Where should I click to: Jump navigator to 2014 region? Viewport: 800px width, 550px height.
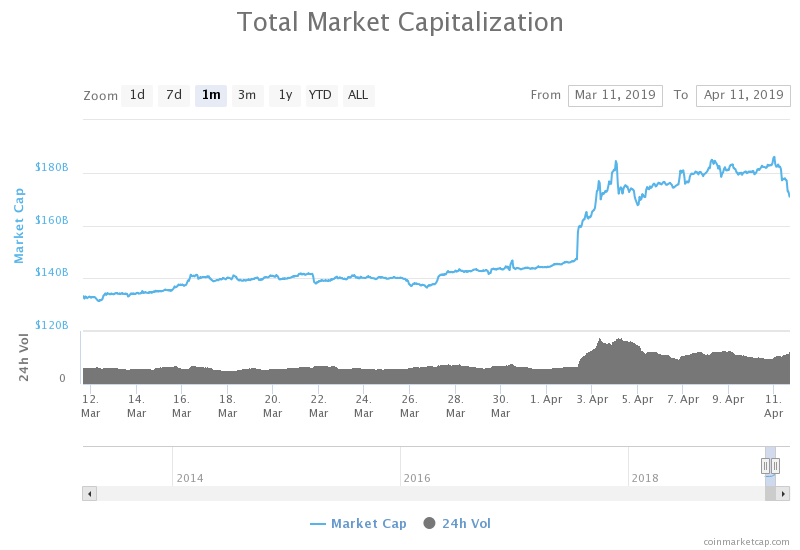tap(190, 477)
